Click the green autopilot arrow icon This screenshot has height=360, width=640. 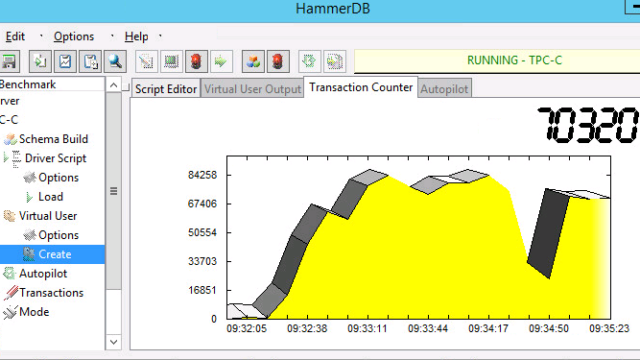[309, 62]
